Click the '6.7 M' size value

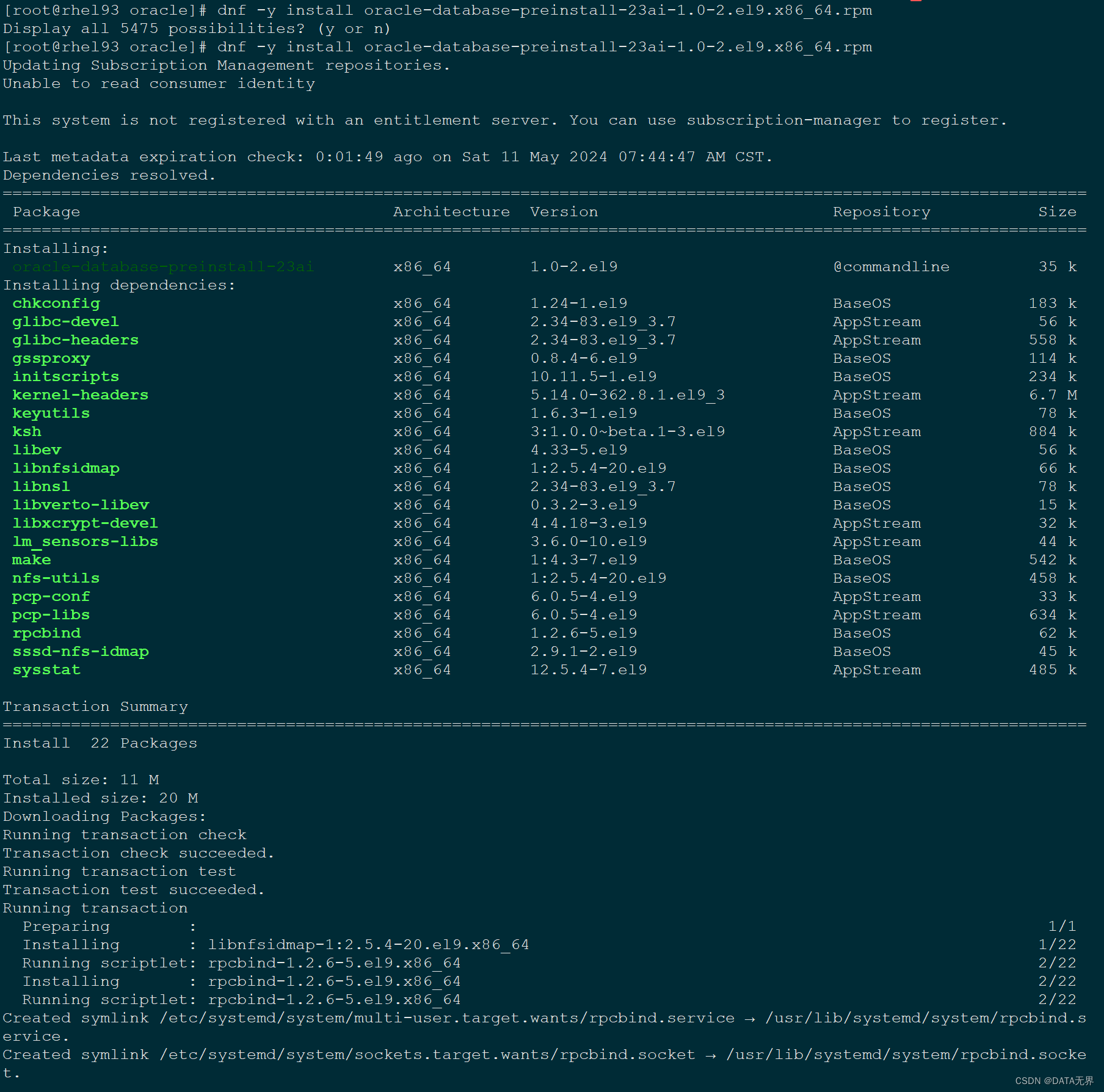(1053, 395)
